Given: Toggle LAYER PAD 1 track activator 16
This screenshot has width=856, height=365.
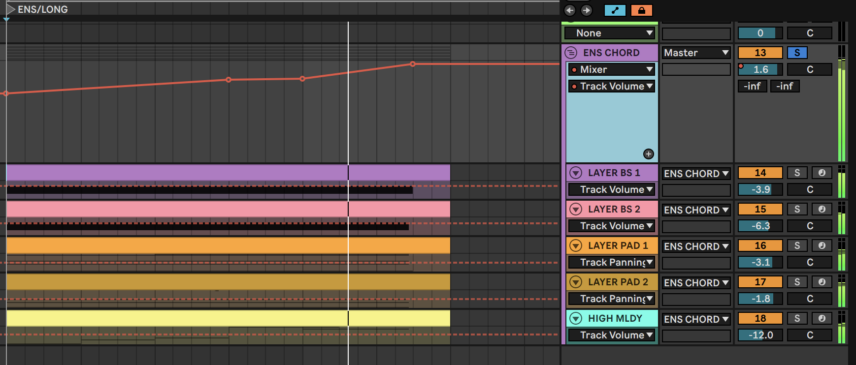Looking at the screenshot, I should (760, 246).
